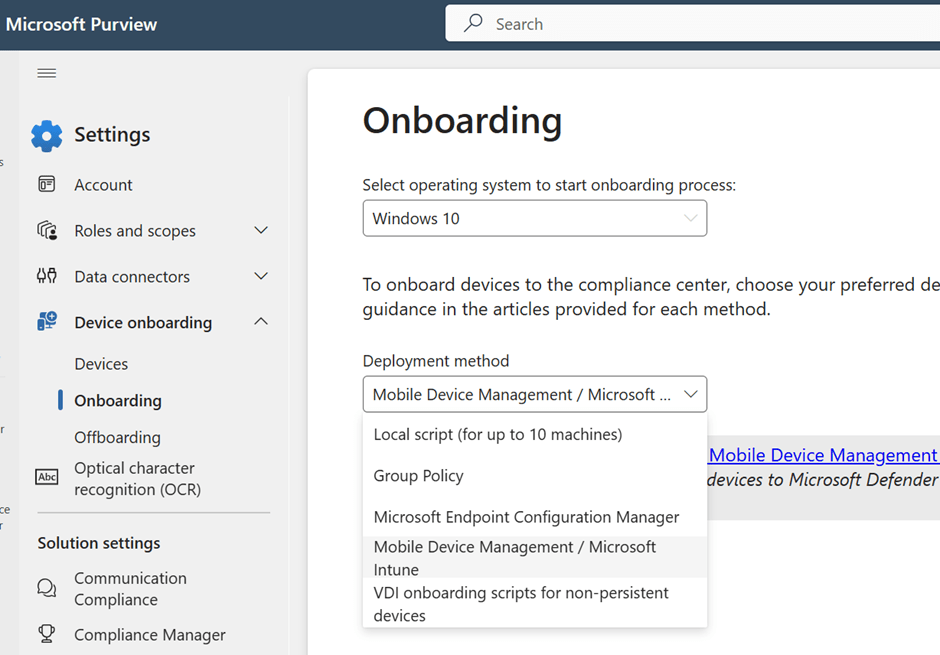Click the Data connectors icon
Screen dimensions: 940x655
click(46, 277)
